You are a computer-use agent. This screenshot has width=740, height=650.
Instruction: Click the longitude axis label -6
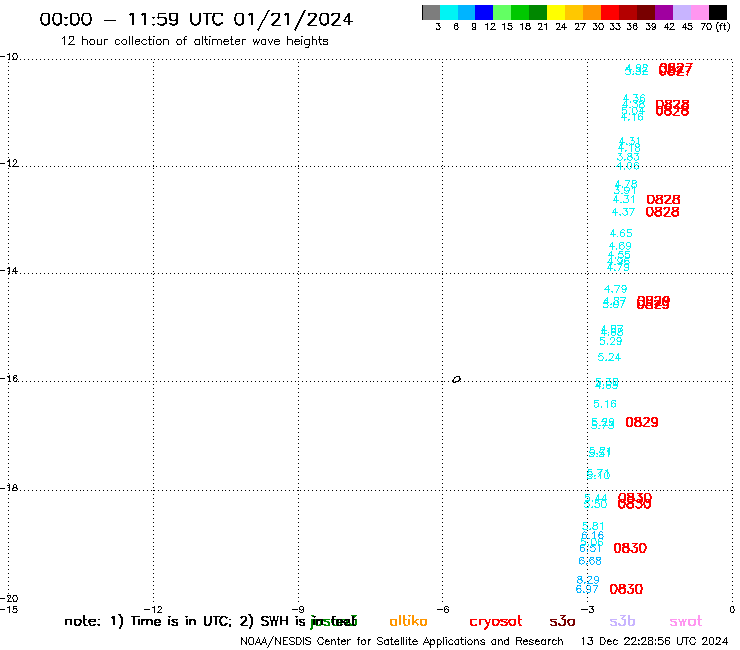click(442, 609)
